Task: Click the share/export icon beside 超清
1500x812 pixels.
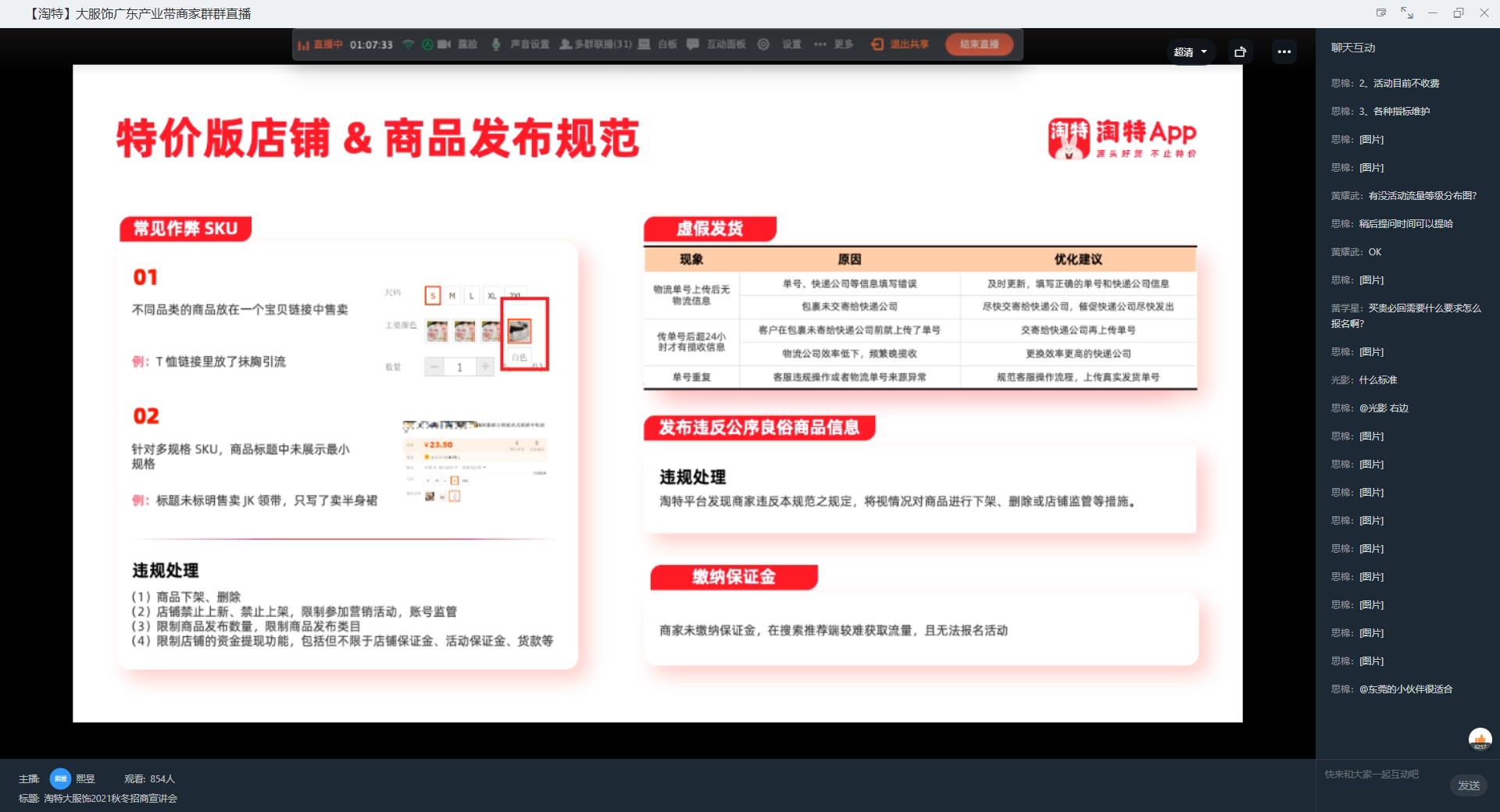Action: coord(1240,52)
